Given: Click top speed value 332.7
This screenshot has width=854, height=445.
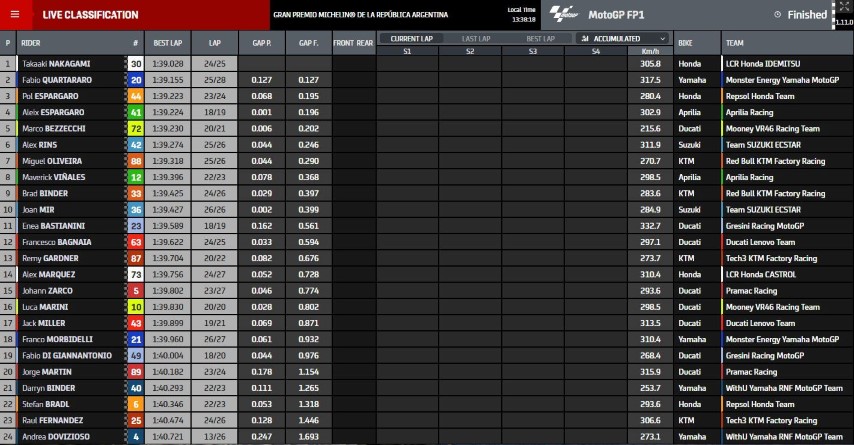Looking at the screenshot, I should point(650,226).
